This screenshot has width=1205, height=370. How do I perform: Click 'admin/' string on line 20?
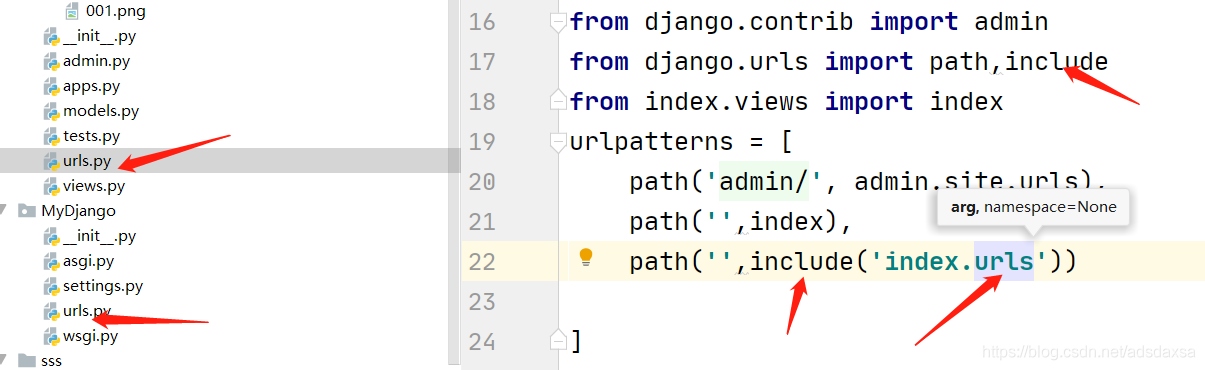point(764,182)
